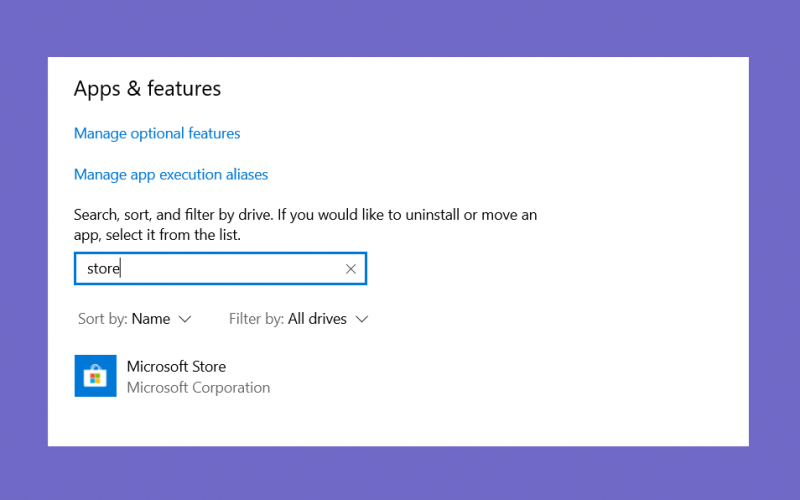Viewport: 800px width, 500px height.
Task: Click the Microsoft Store shopping bag icon
Action: tap(95, 376)
